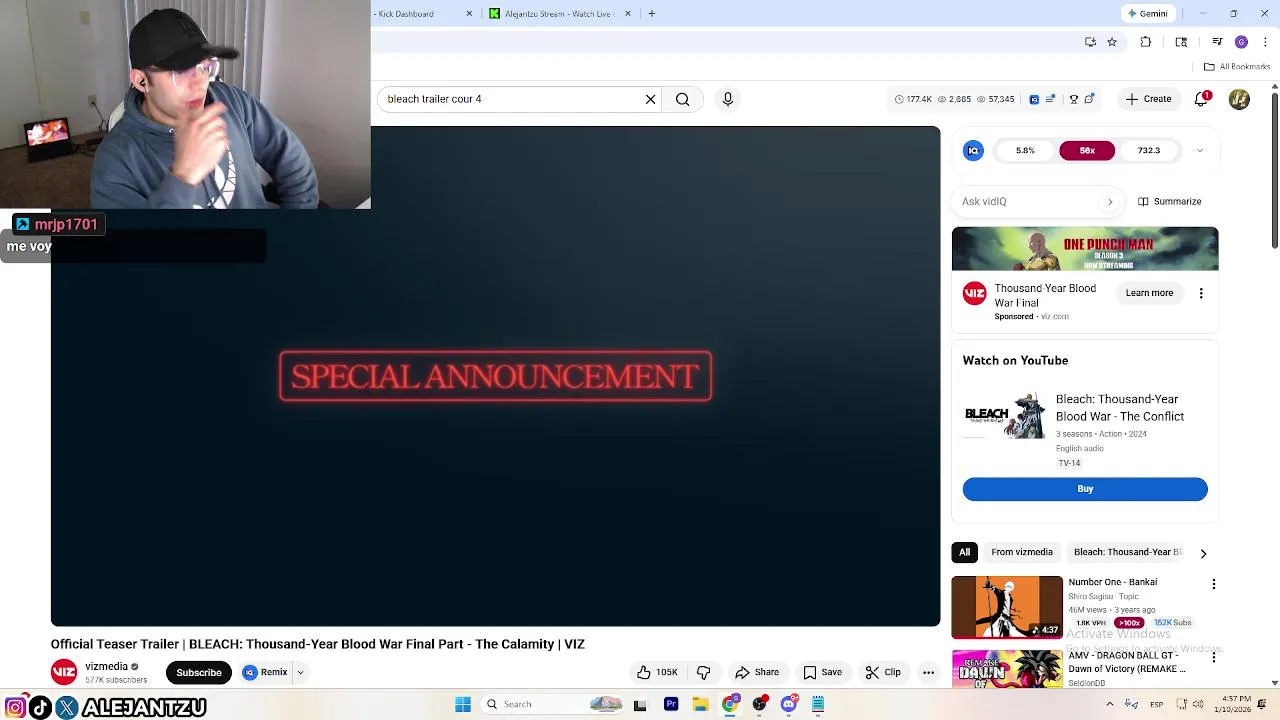Open Chrome extensions puzzle icon
The image size is (1280, 720).
point(1146,42)
